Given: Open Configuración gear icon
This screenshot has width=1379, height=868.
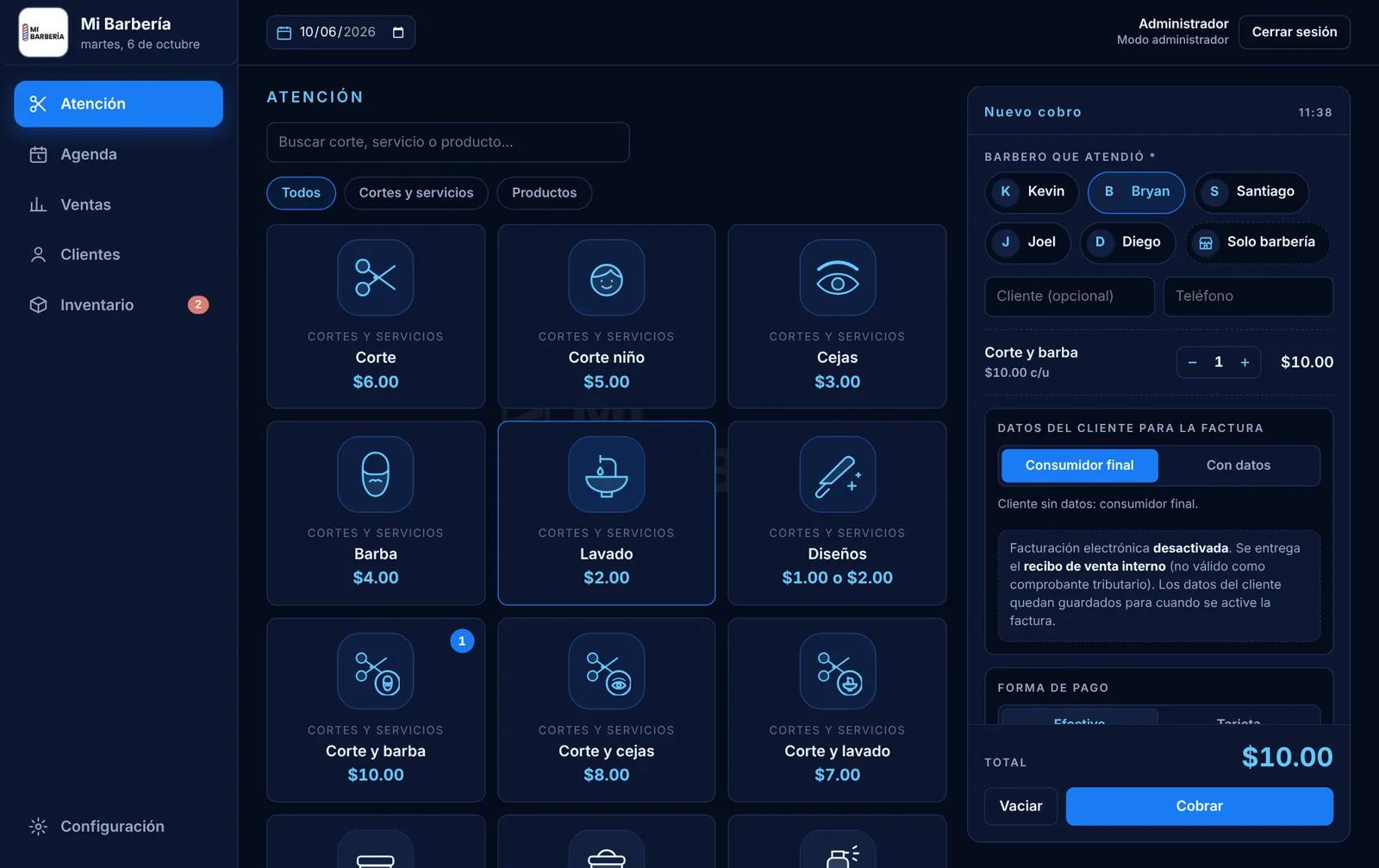Looking at the screenshot, I should pos(38,827).
